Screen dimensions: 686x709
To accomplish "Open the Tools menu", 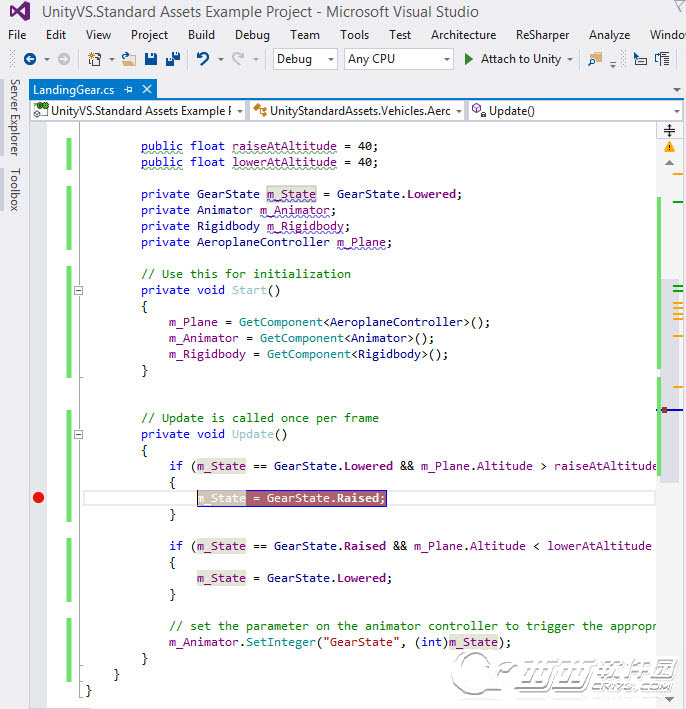I will point(355,35).
